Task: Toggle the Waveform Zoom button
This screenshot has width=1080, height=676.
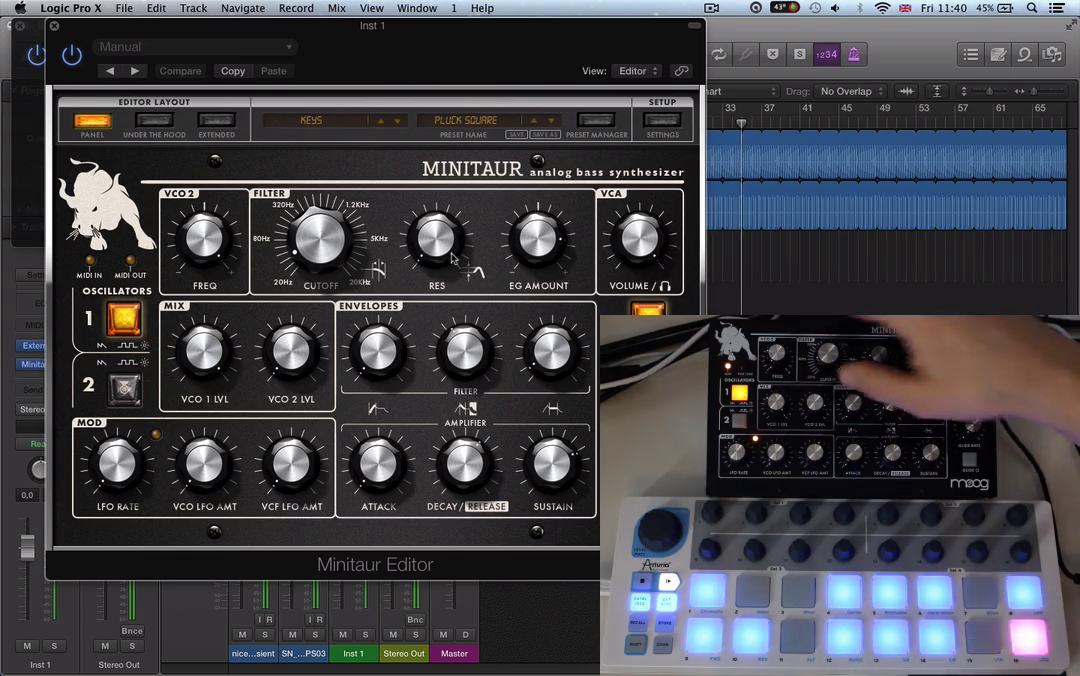Action: pos(906,91)
